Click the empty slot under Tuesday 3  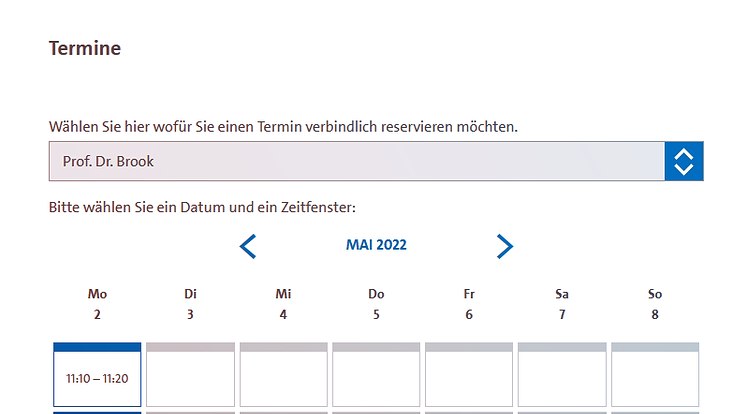click(190, 378)
